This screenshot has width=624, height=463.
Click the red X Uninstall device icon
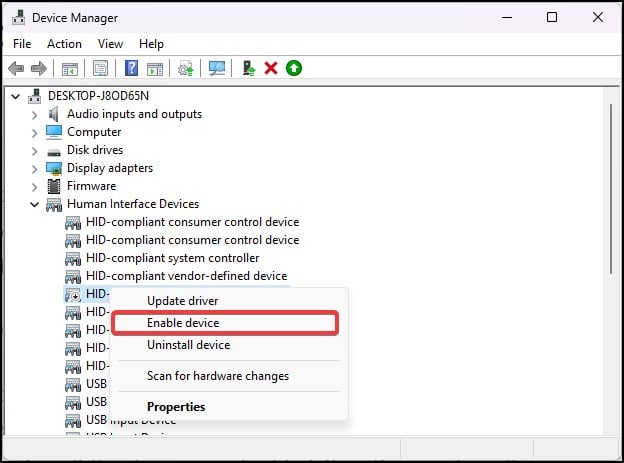coord(271,68)
